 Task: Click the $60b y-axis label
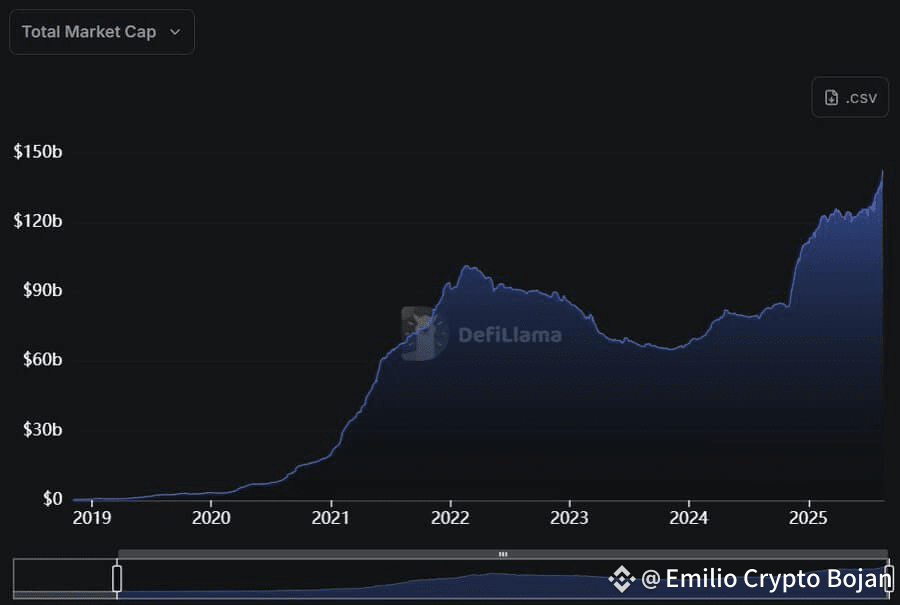click(x=42, y=359)
